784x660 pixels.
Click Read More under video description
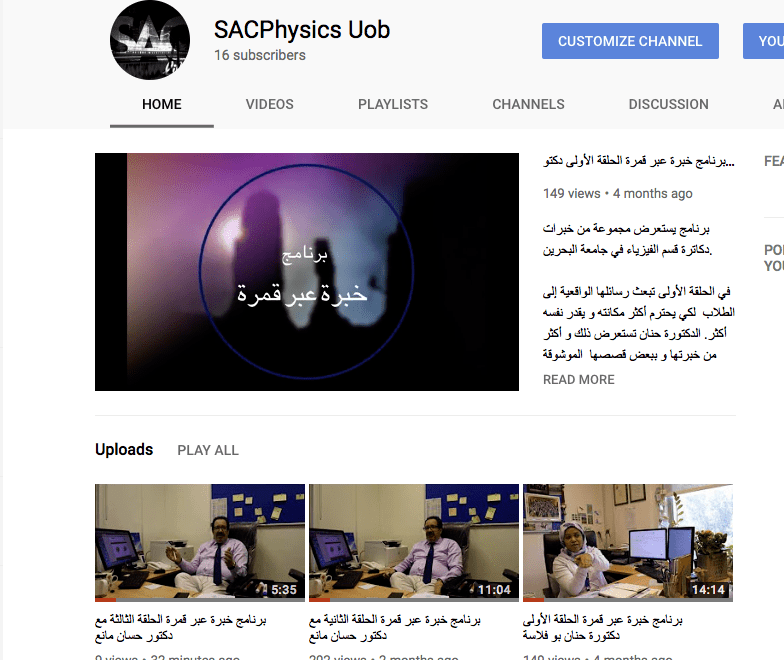[578, 380]
